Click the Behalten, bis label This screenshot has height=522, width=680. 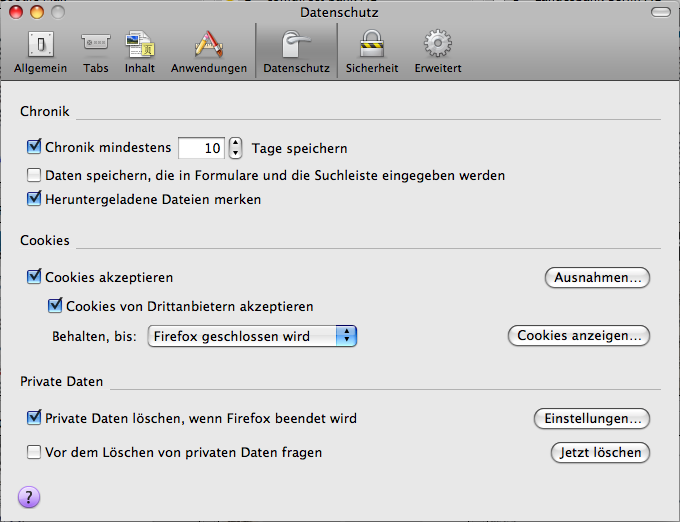[94, 336]
